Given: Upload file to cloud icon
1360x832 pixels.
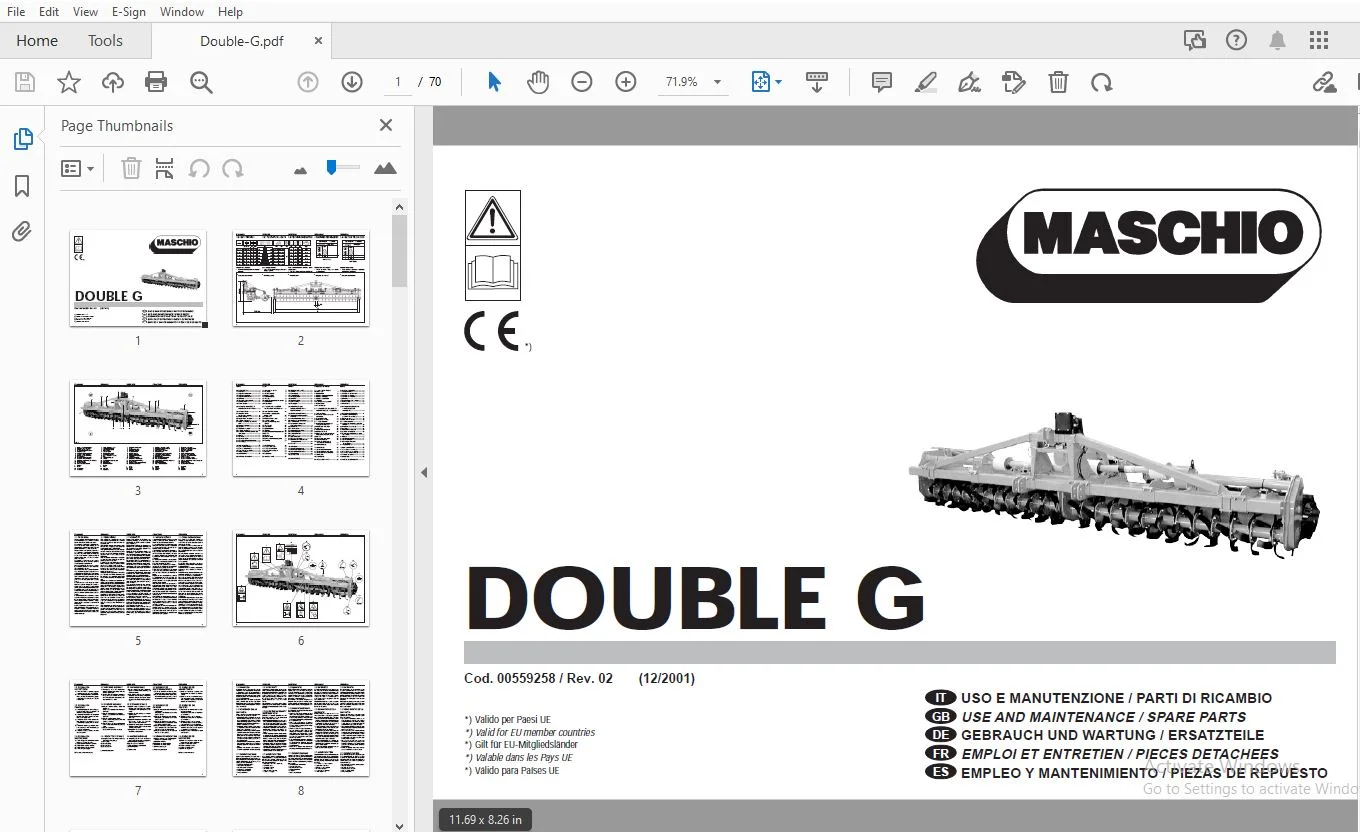Looking at the screenshot, I should pyautogui.click(x=113, y=83).
